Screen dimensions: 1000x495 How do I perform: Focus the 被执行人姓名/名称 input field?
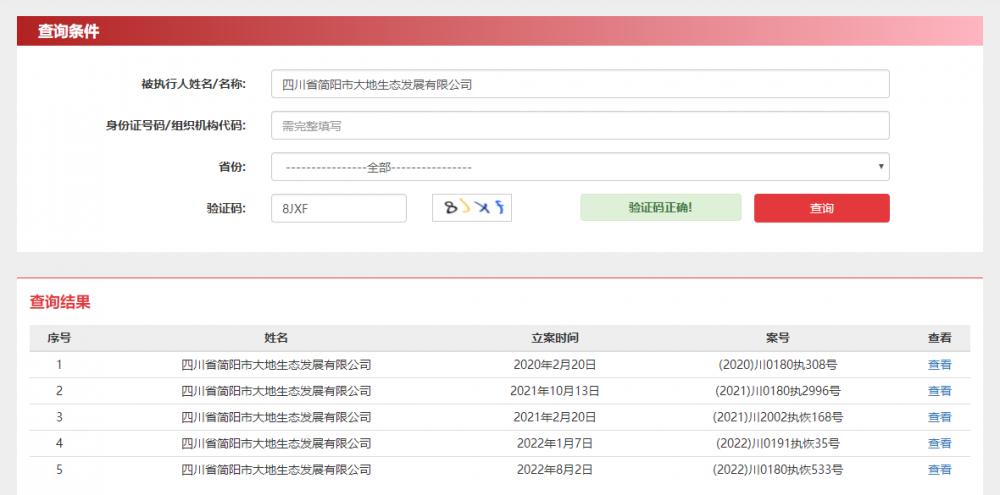580,84
